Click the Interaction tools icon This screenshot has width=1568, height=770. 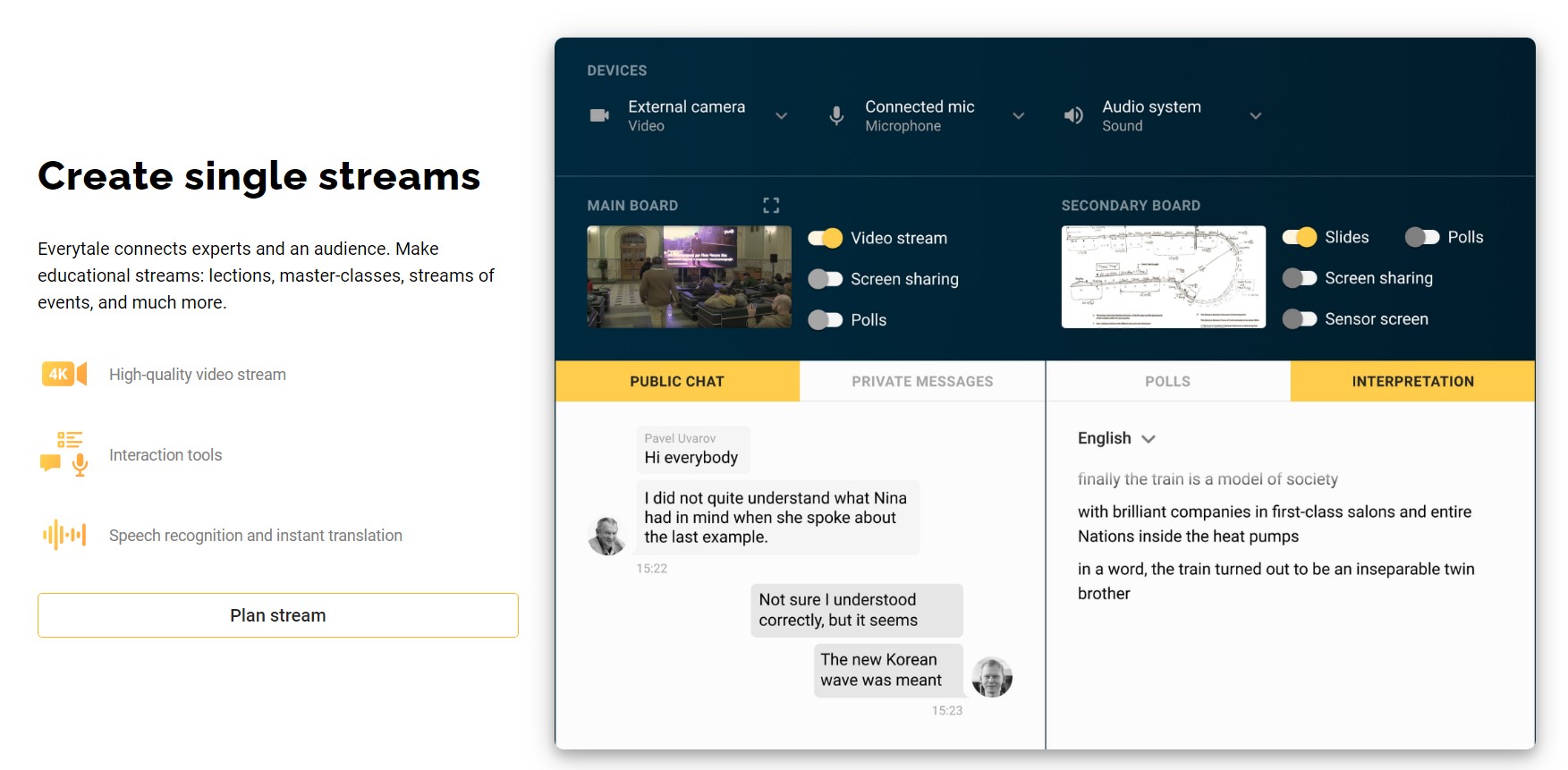coord(64,453)
